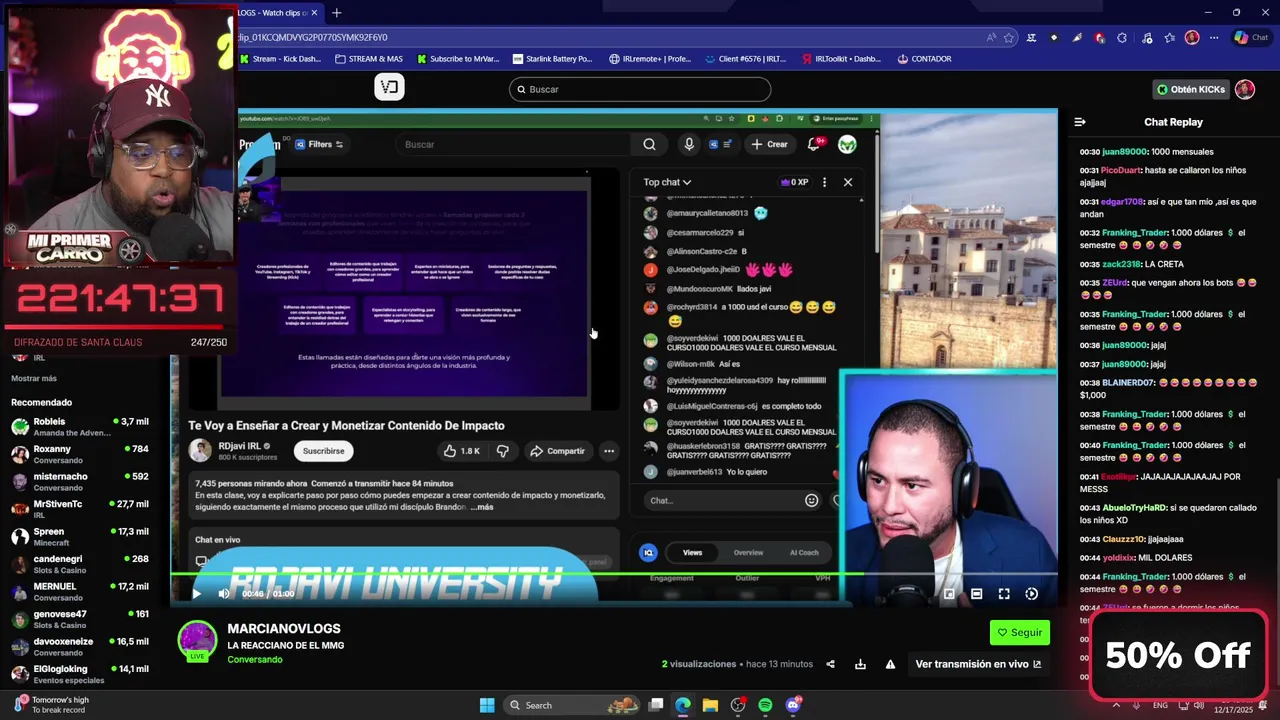
Task: Toggle fullscreen on the clip player
Action: (1004, 594)
